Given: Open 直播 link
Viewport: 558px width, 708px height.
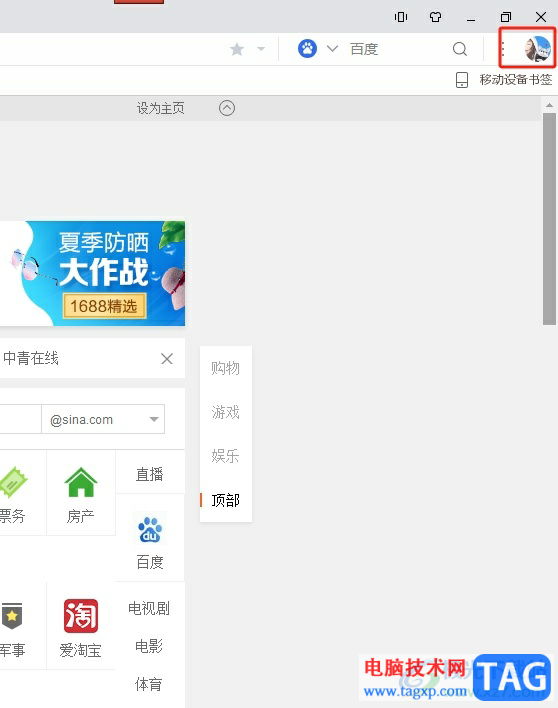Looking at the screenshot, I should 149,474.
